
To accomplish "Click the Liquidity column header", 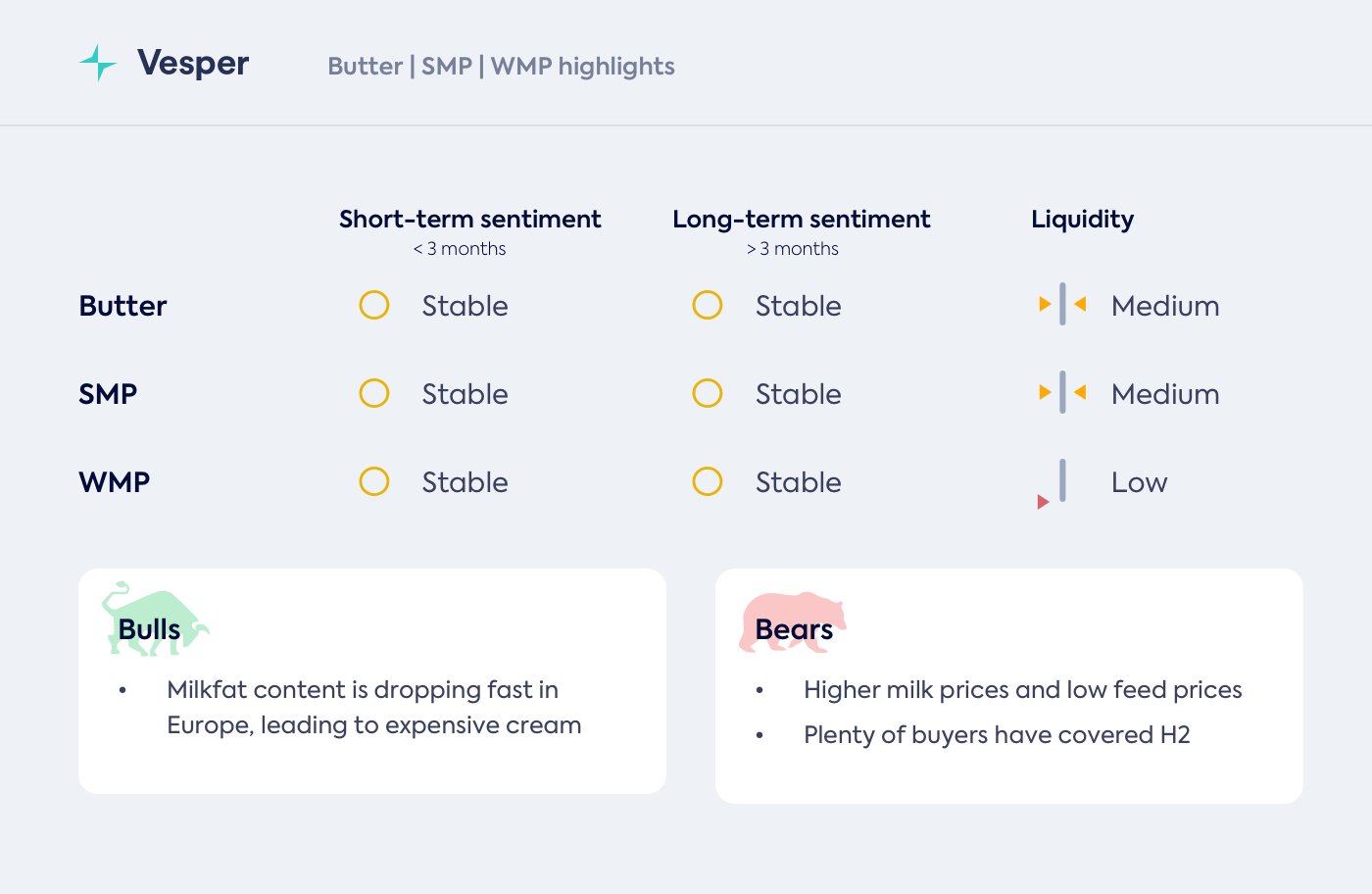I will [1082, 220].
